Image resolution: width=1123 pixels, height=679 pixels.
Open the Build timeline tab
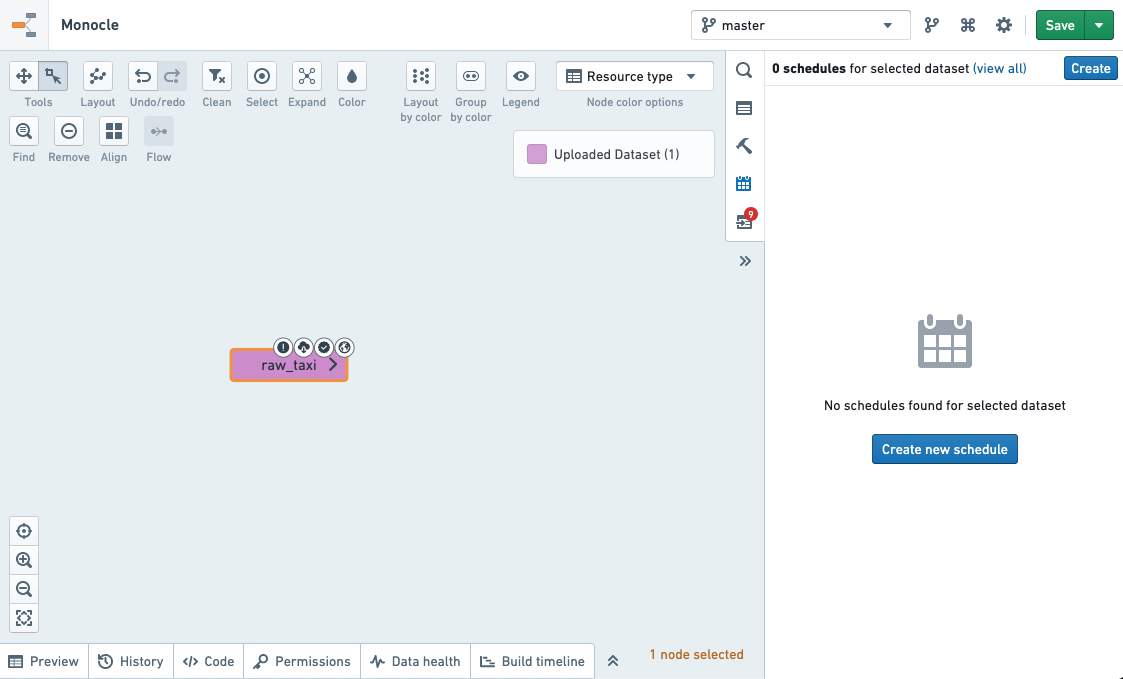(x=532, y=661)
